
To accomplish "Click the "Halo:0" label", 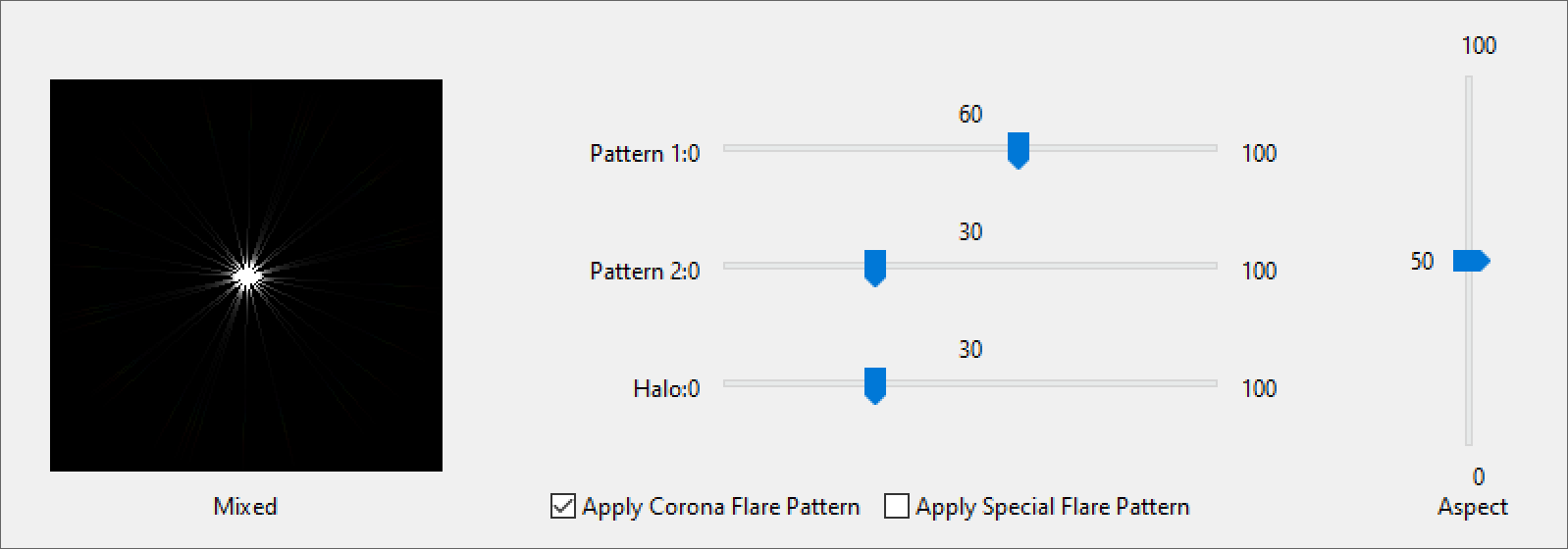I will pos(666,389).
